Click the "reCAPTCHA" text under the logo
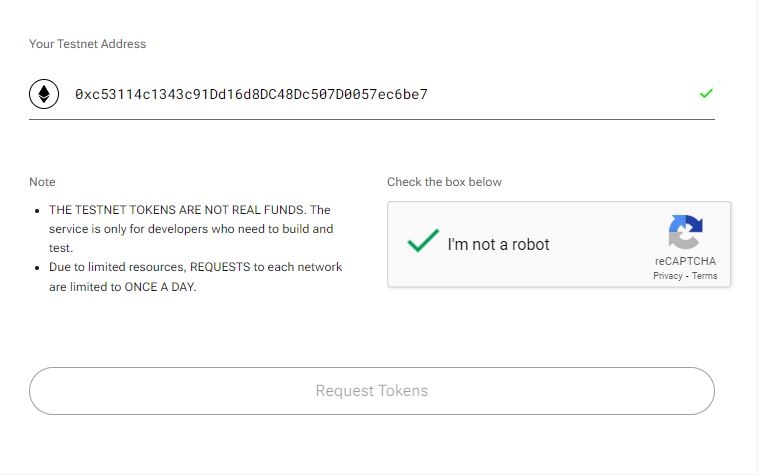758x475 pixels. coord(685,262)
